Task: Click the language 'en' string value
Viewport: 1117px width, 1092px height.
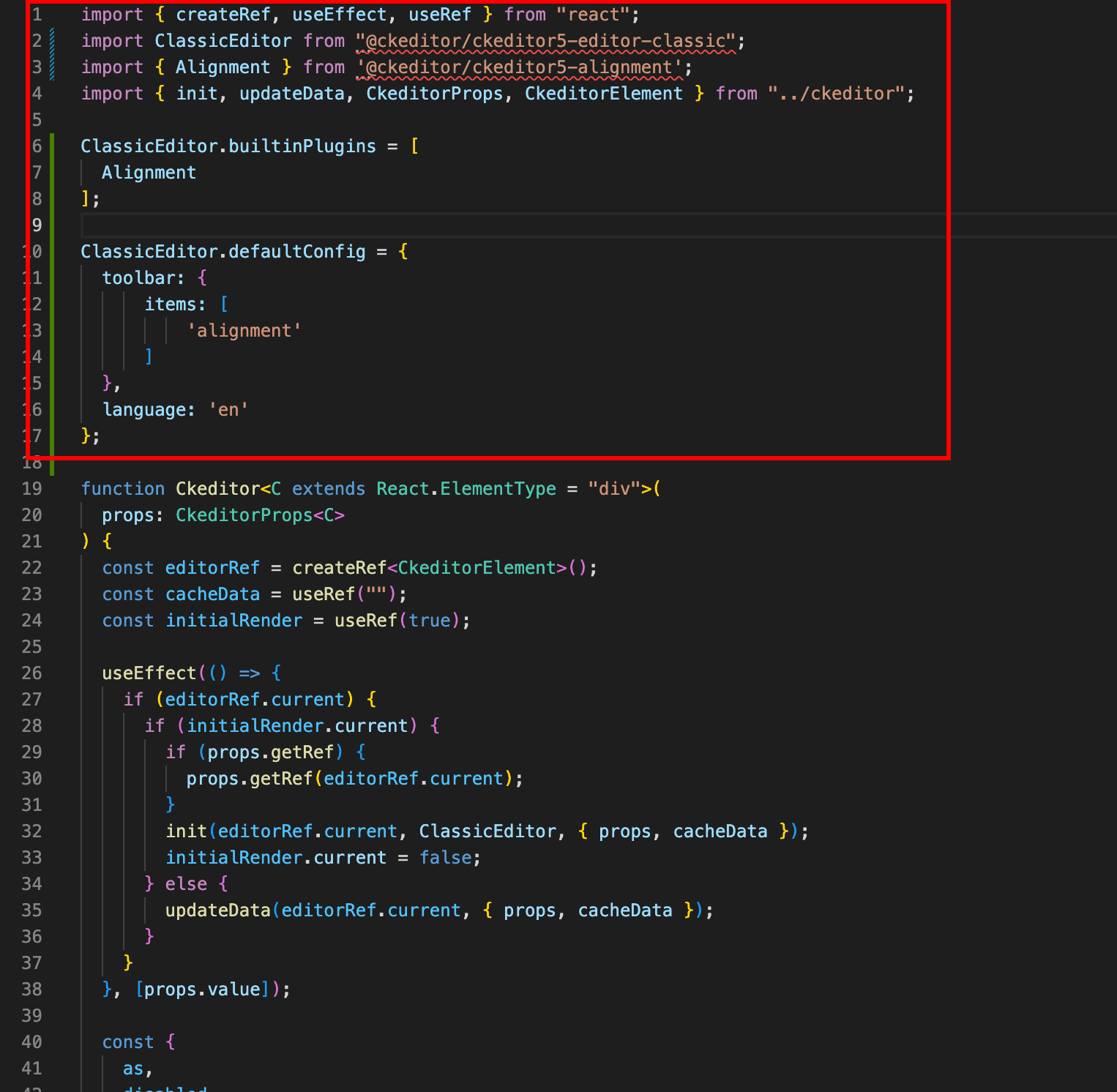Action: pyautogui.click(x=228, y=410)
